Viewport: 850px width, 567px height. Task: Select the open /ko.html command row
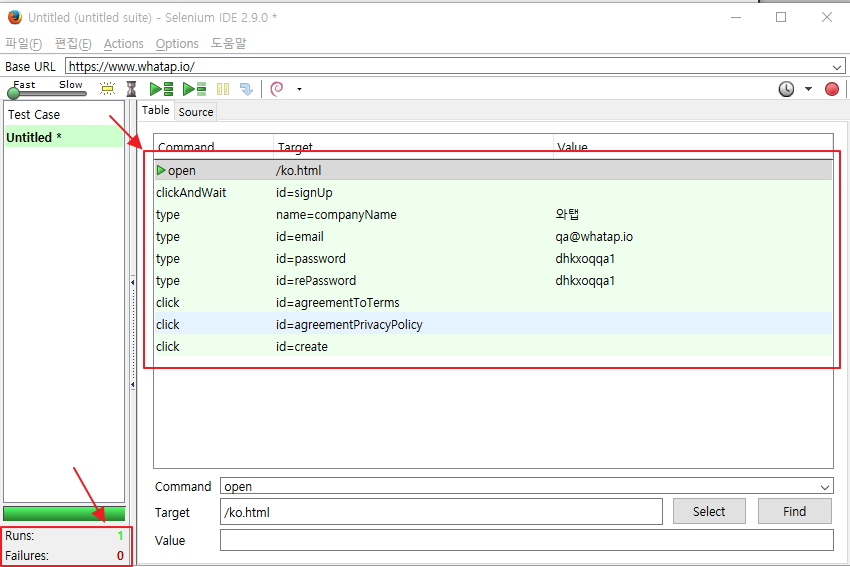click(493, 170)
